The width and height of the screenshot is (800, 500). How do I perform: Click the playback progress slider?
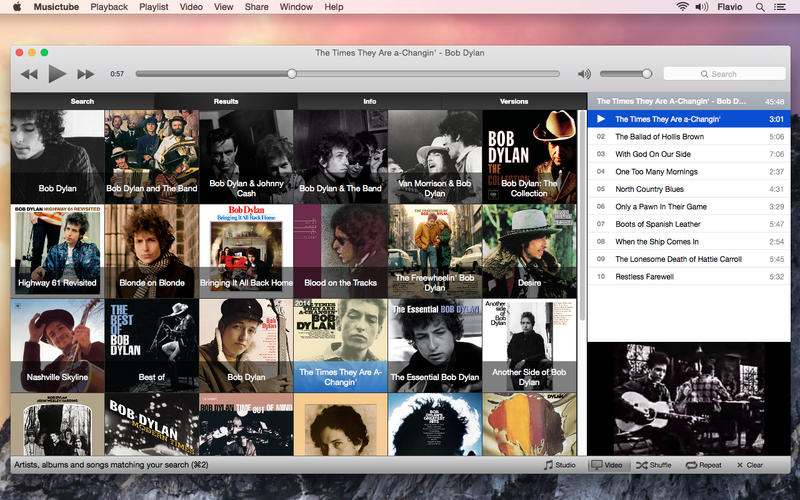tap(350, 73)
